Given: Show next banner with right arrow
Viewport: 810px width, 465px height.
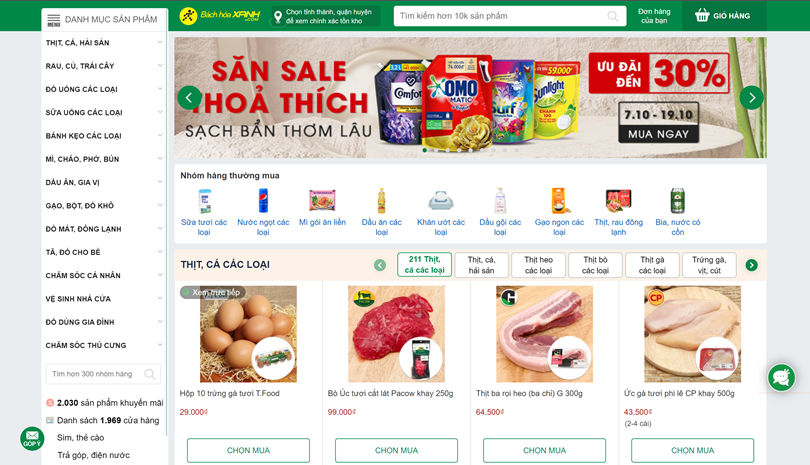Looking at the screenshot, I should point(752,97).
